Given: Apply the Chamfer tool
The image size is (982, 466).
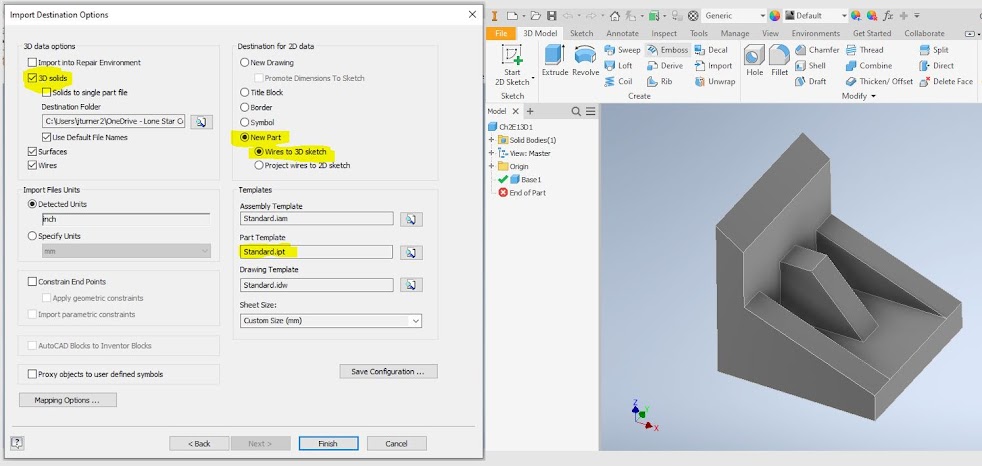Looking at the screenshot, I should tap(817, 50).
